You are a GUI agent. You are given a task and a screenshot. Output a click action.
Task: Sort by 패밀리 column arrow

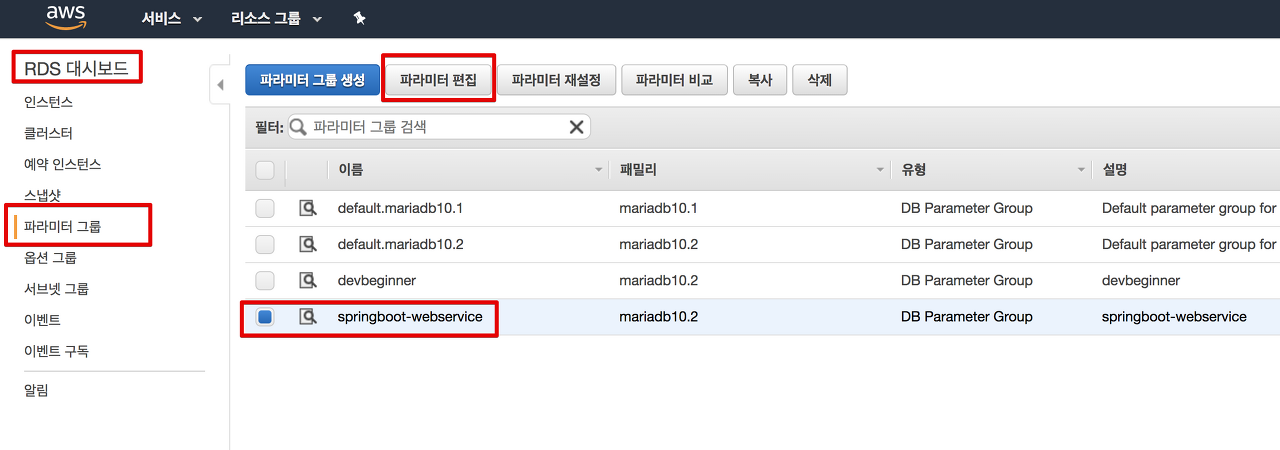(x=881, y=170)
